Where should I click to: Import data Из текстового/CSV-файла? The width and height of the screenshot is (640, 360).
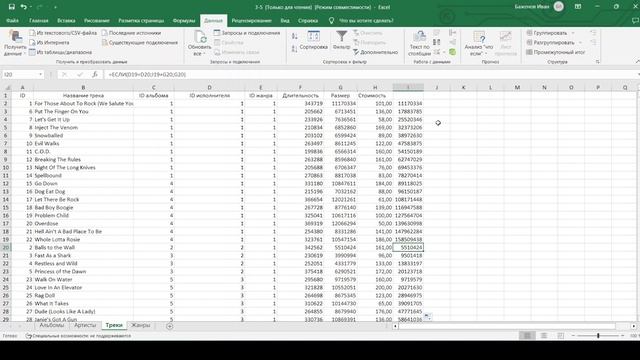coord(63,33)
